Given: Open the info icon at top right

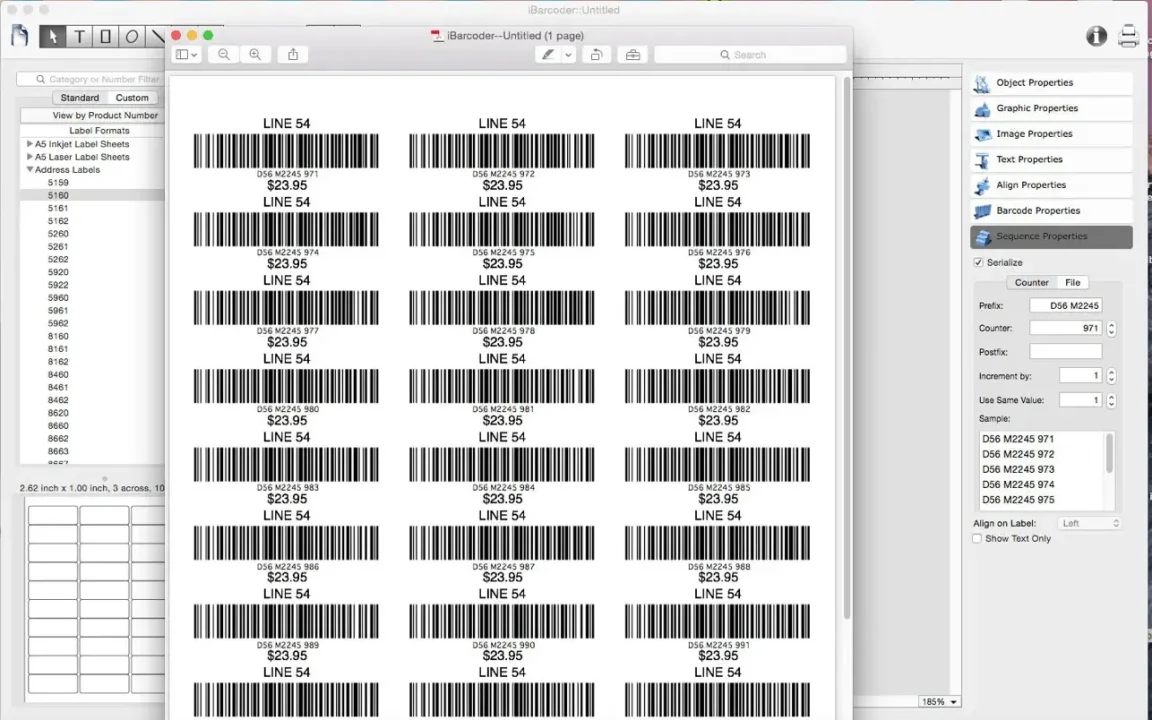Looking at the screenshot, I should [x=1096, y=35].
